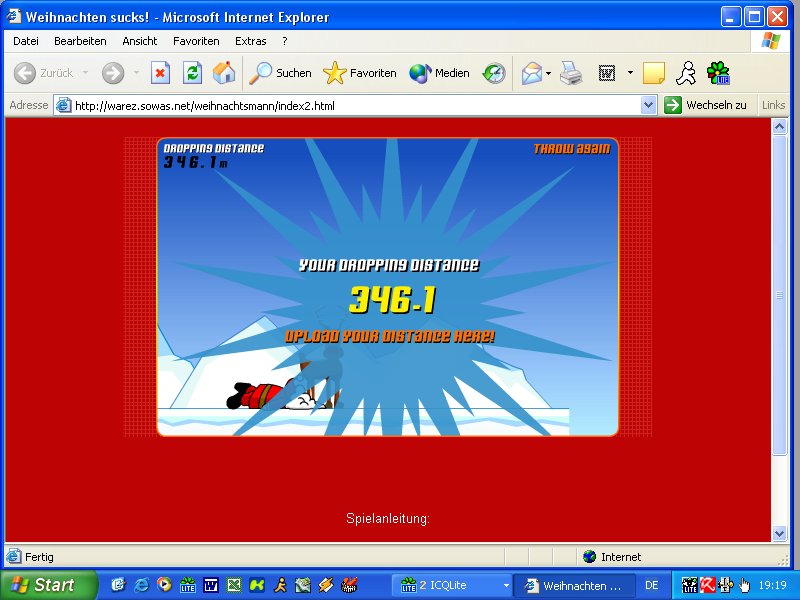This screenshot has width=800, height=600.
Task: Click the scroll up arrow of page scrollbar
Action: click(779, 127)
